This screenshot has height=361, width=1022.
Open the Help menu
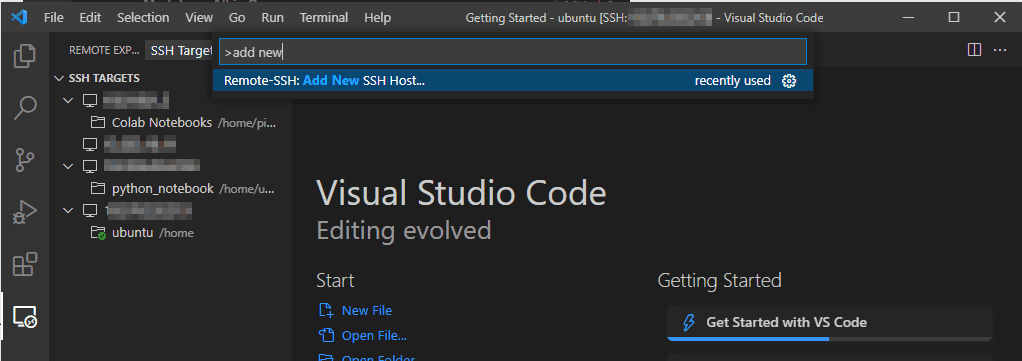coord(377,18)
